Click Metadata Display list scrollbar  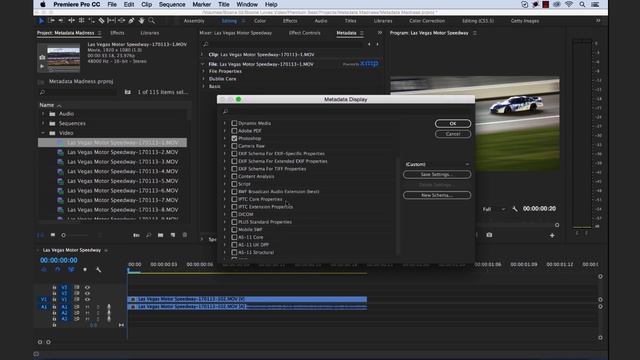point(398,206)
